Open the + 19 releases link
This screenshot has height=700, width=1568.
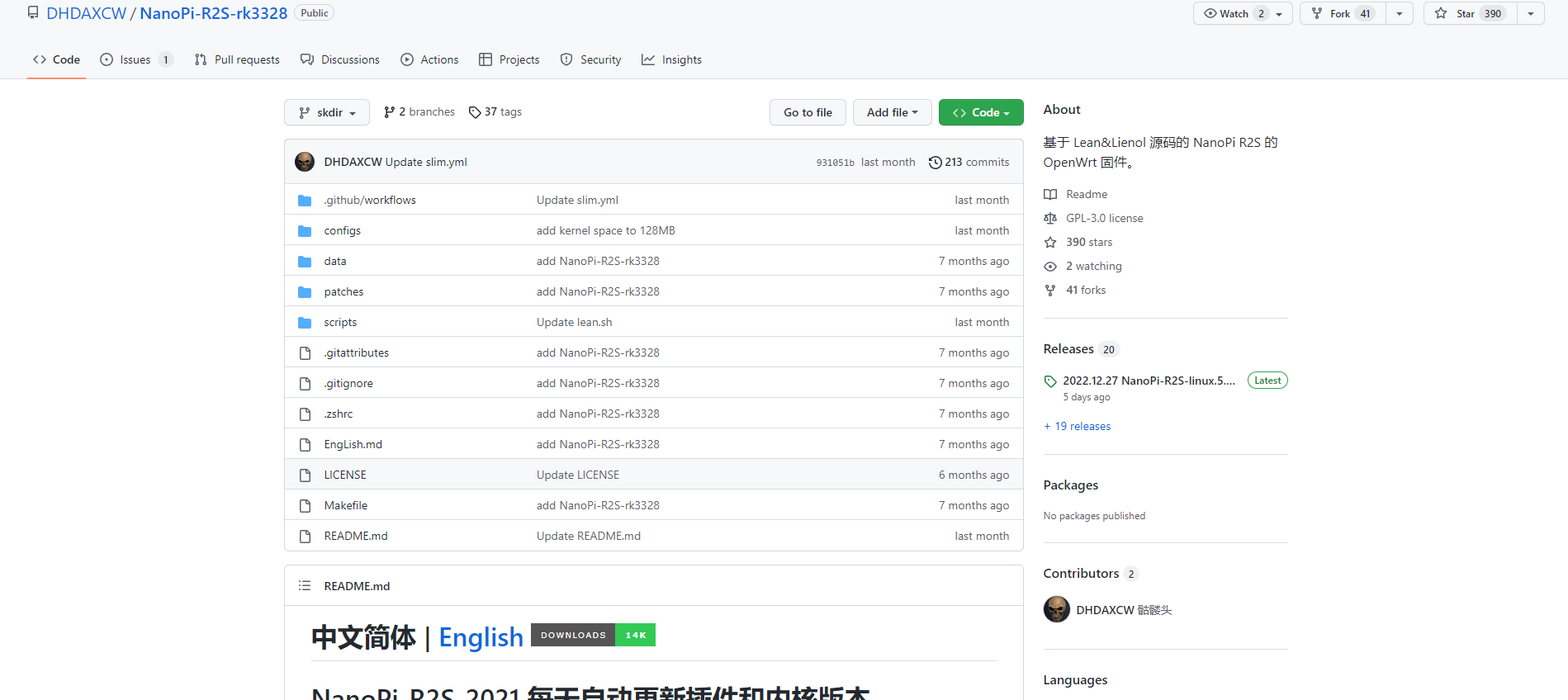1078,426
